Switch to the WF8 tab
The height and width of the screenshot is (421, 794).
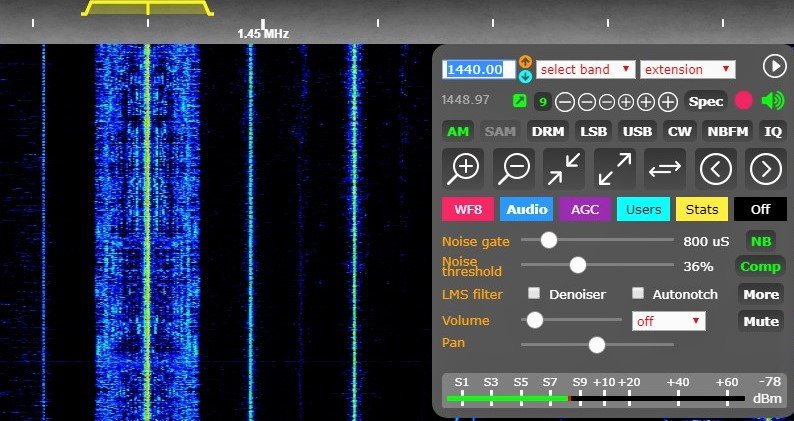pos(468,209)
